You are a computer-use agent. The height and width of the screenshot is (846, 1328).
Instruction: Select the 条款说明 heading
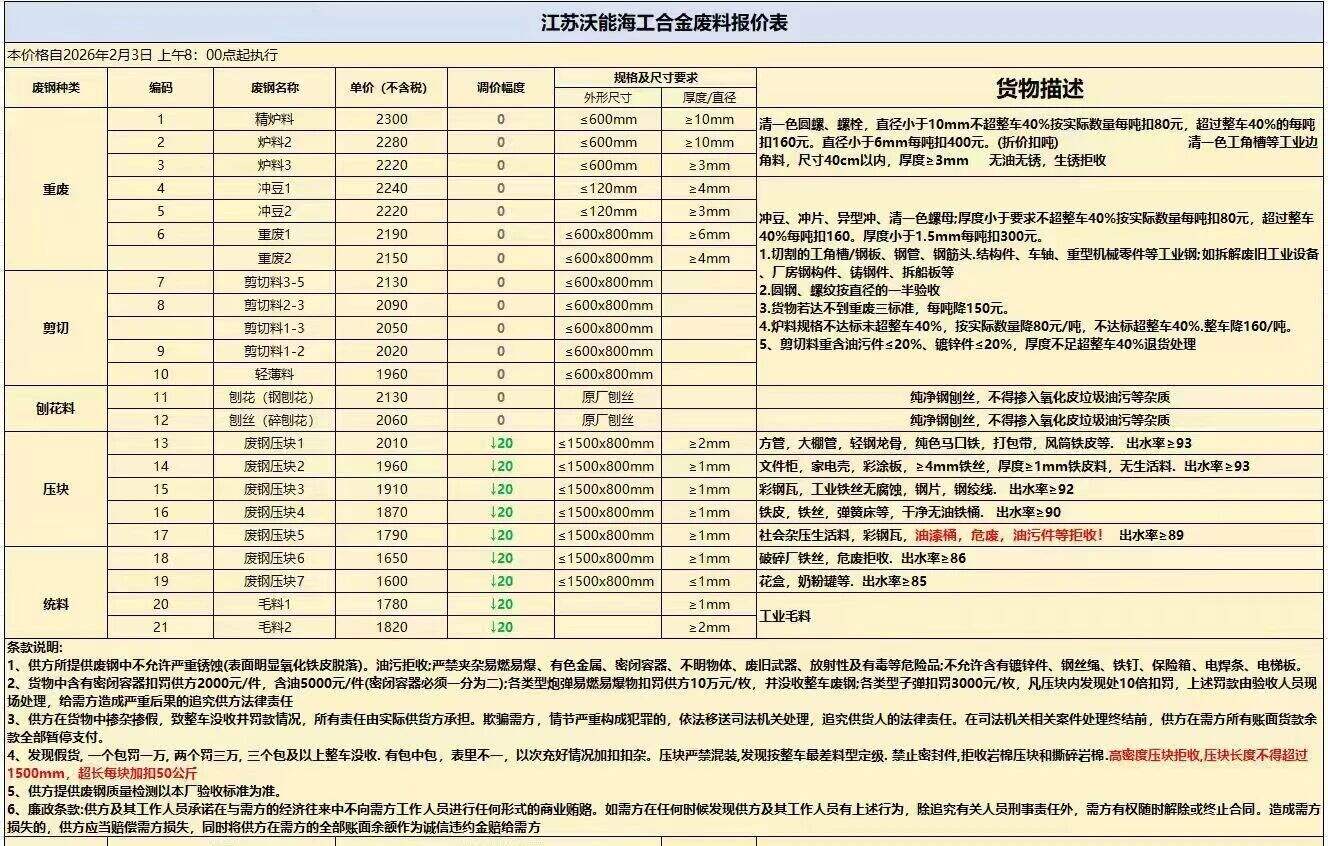click(x=35, y=648)
